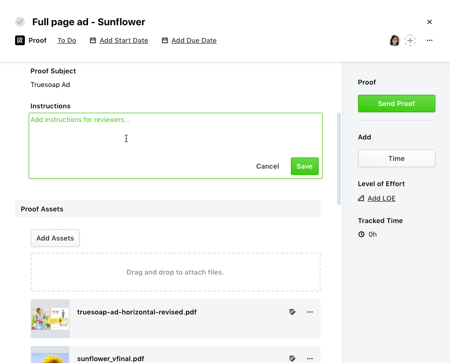Image resolution: width=450 pixels, height=363 pixels.
Task: Close the task panel with X
Action: click(x=429, y=22)
